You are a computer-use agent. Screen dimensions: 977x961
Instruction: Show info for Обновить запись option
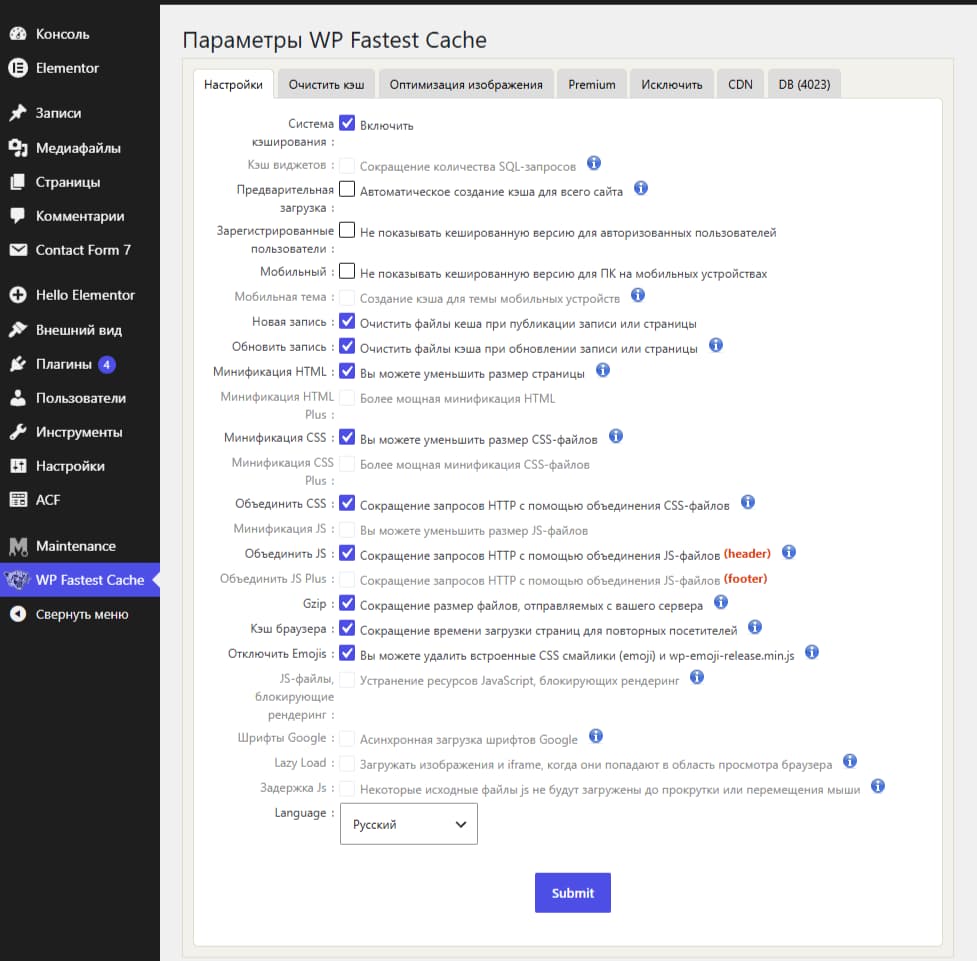click(716, 345)
